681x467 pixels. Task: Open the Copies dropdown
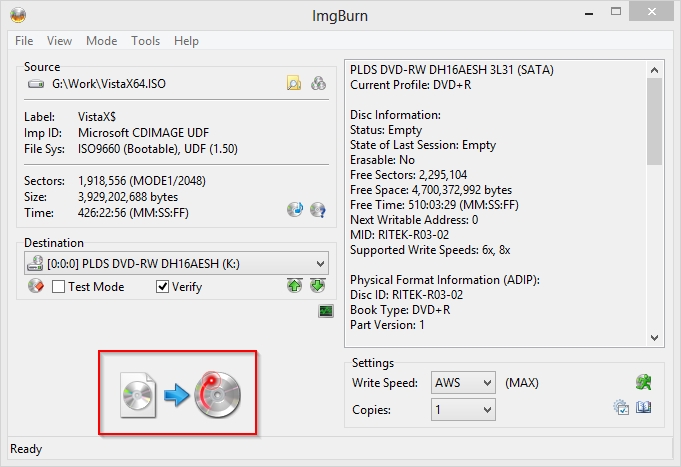click(463, 410)
